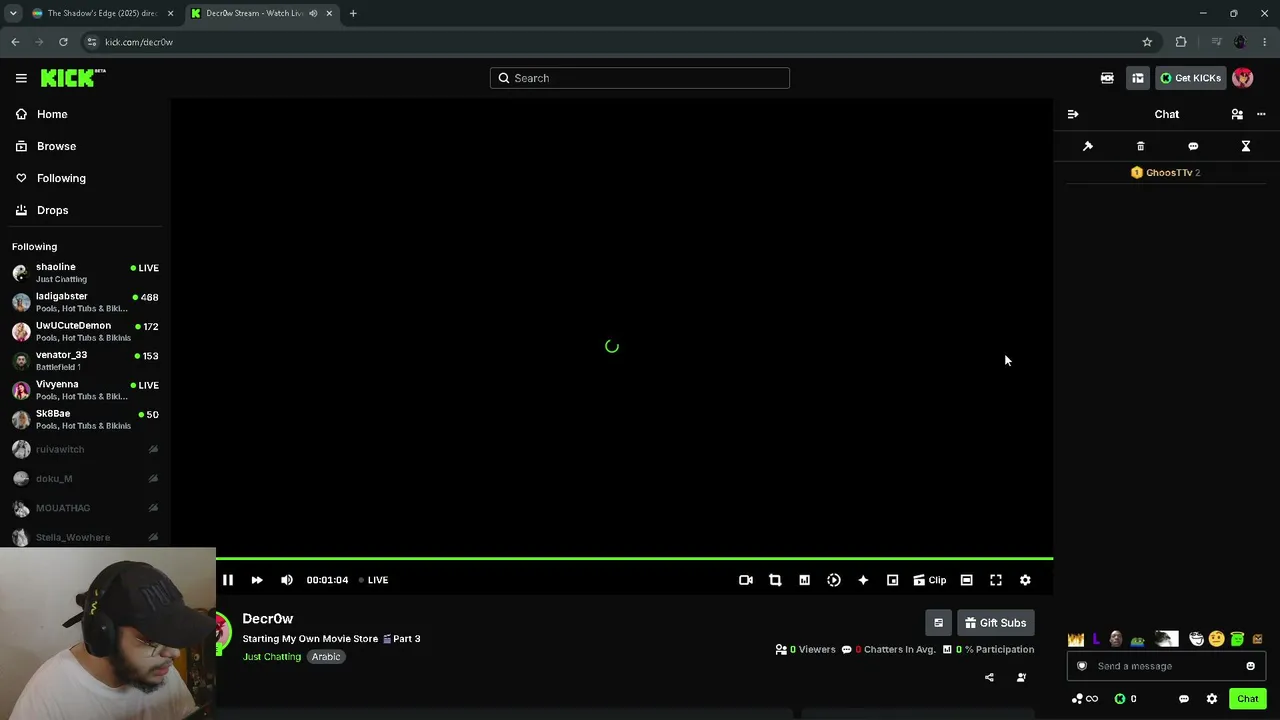Screen dimensions: 1280x720
Task: Enable picture-in-picture mini player
Action: click(893, 580)
